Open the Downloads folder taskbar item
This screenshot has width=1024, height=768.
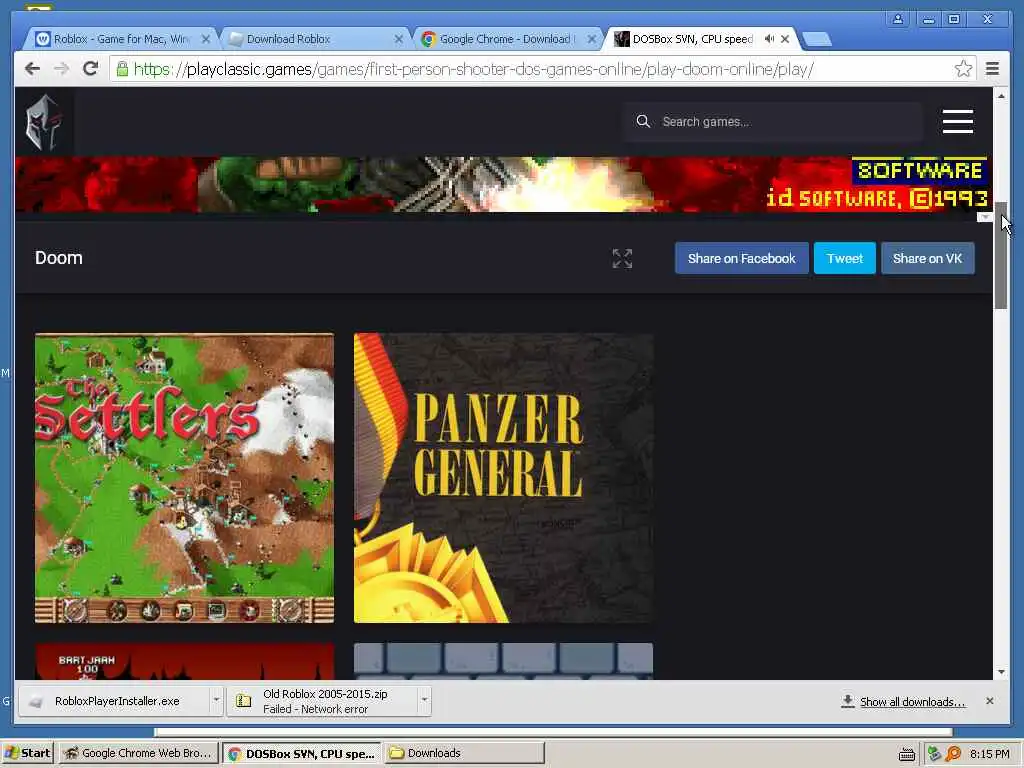pyautogui.click(x=464, y=754)
